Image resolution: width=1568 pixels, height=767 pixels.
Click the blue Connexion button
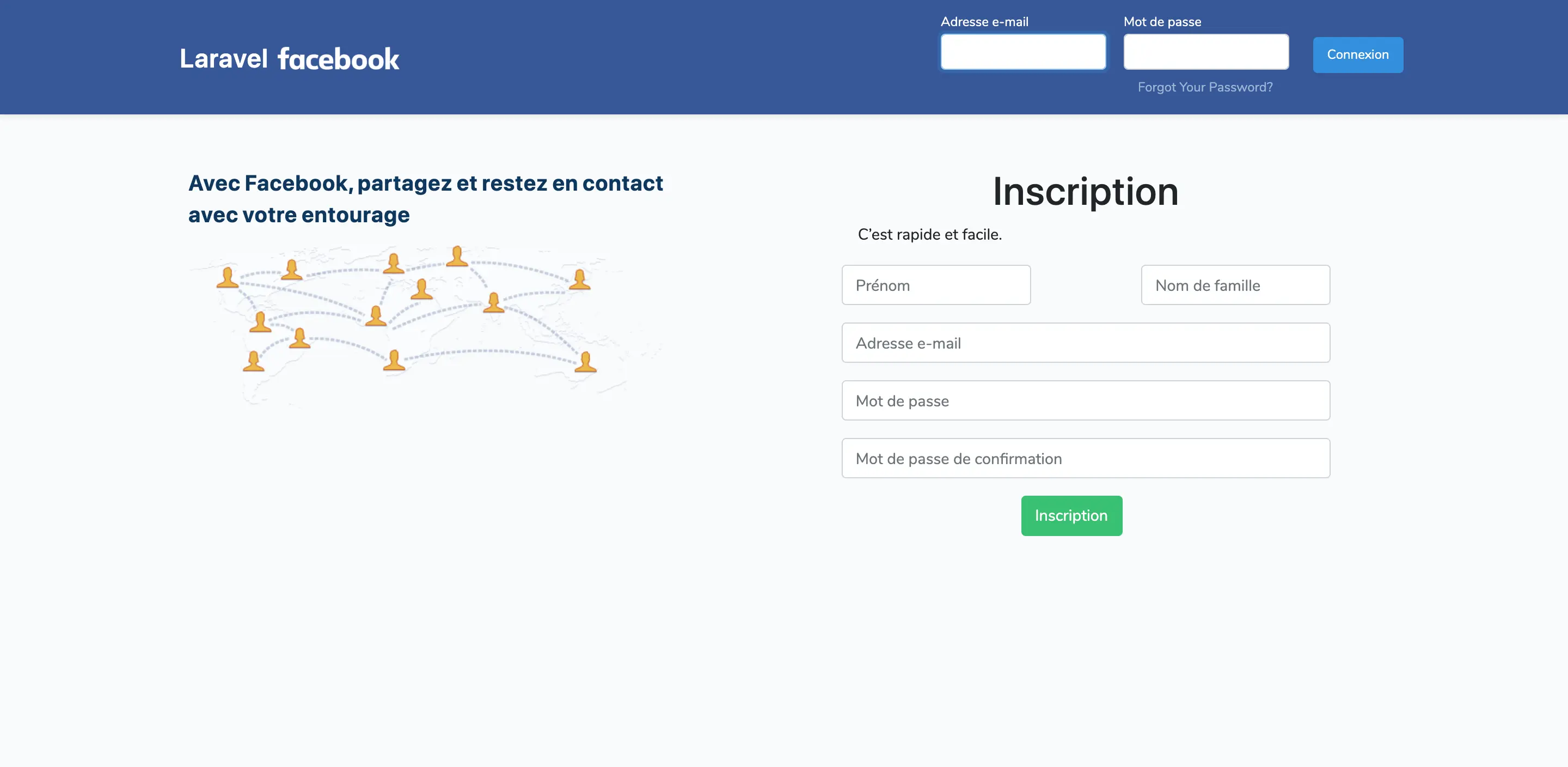coord(1357,55)
